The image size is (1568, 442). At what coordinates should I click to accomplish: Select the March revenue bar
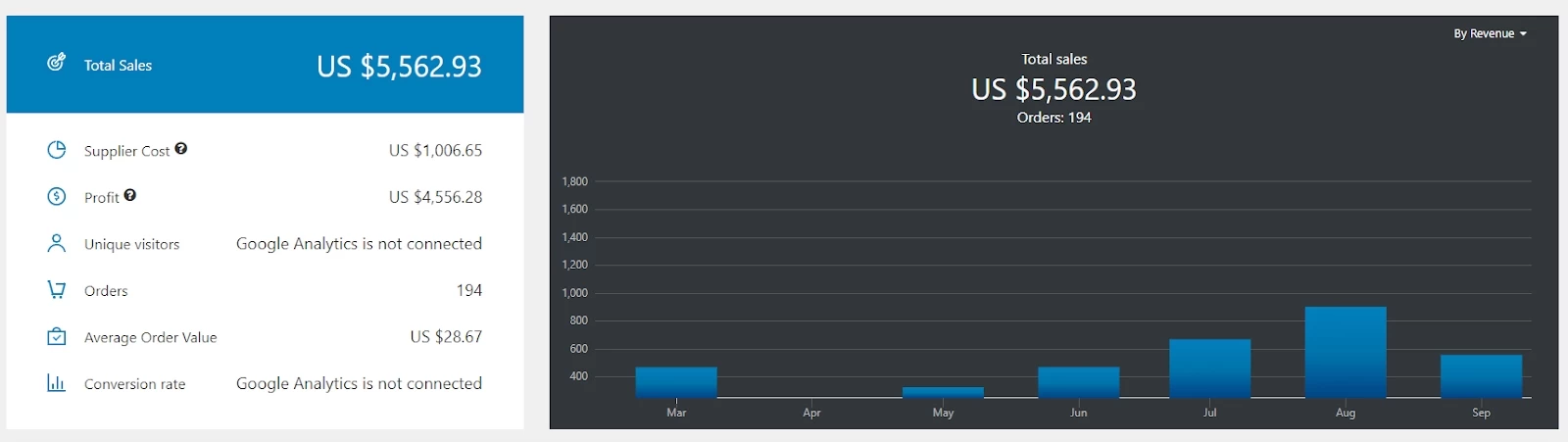coord(676,382)
